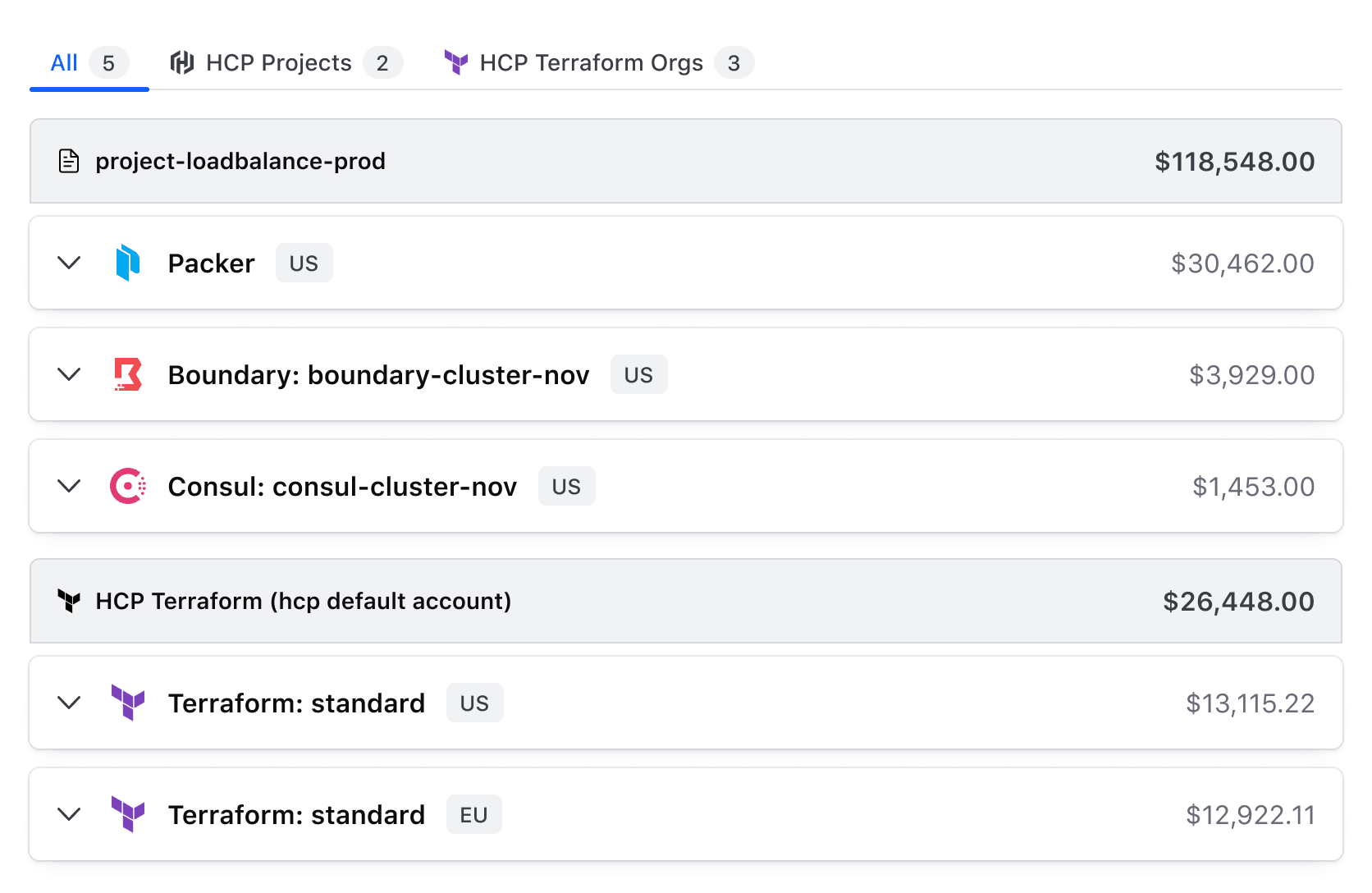Click the US badge next to Packer
The image size is (1372, 893).
click(304, 263)
